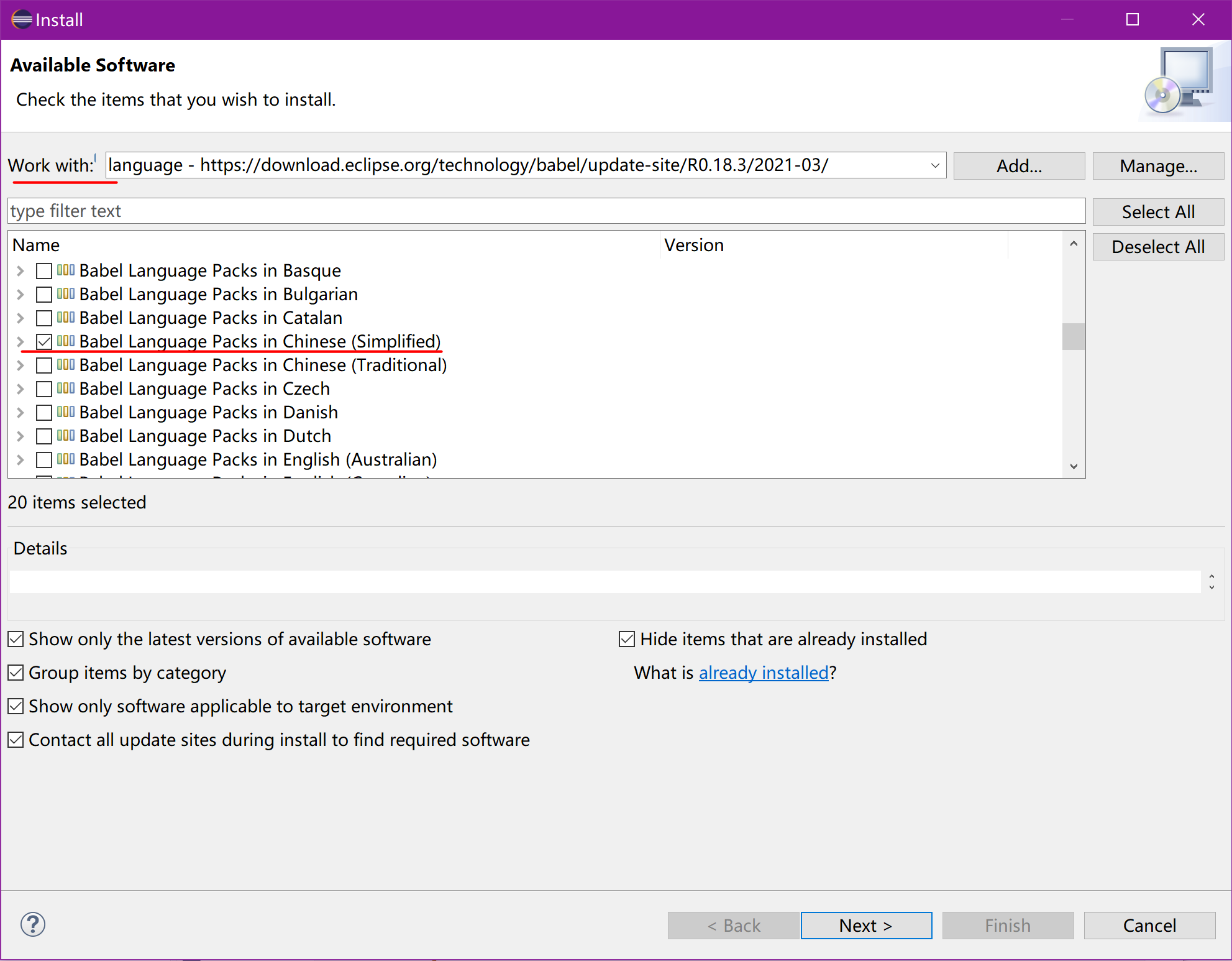Click the Dutch language pack category icon

66,436
